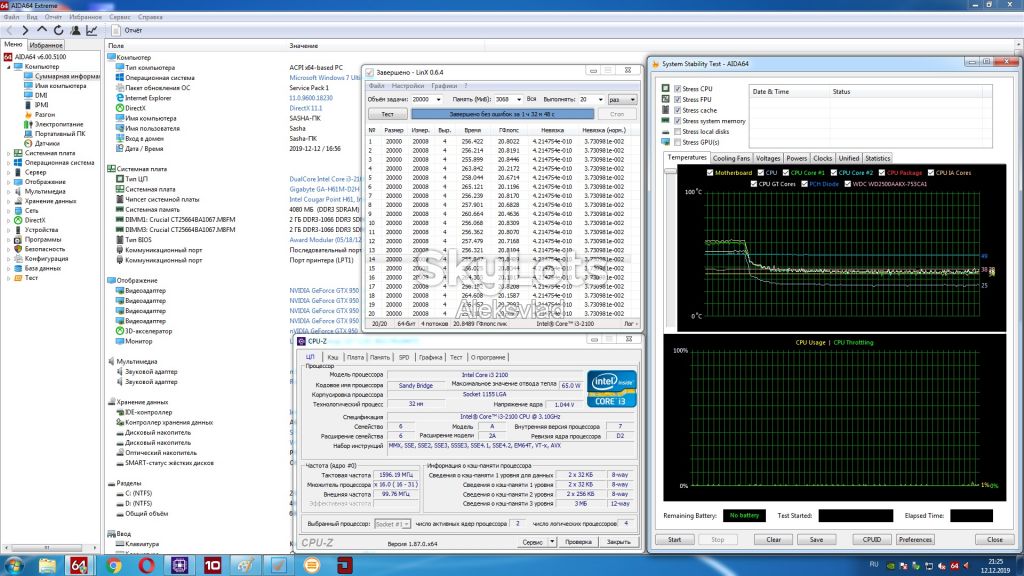1024x576 pixels.
Task: Open Opera browser from taskbar
Action: coord(146,565)
